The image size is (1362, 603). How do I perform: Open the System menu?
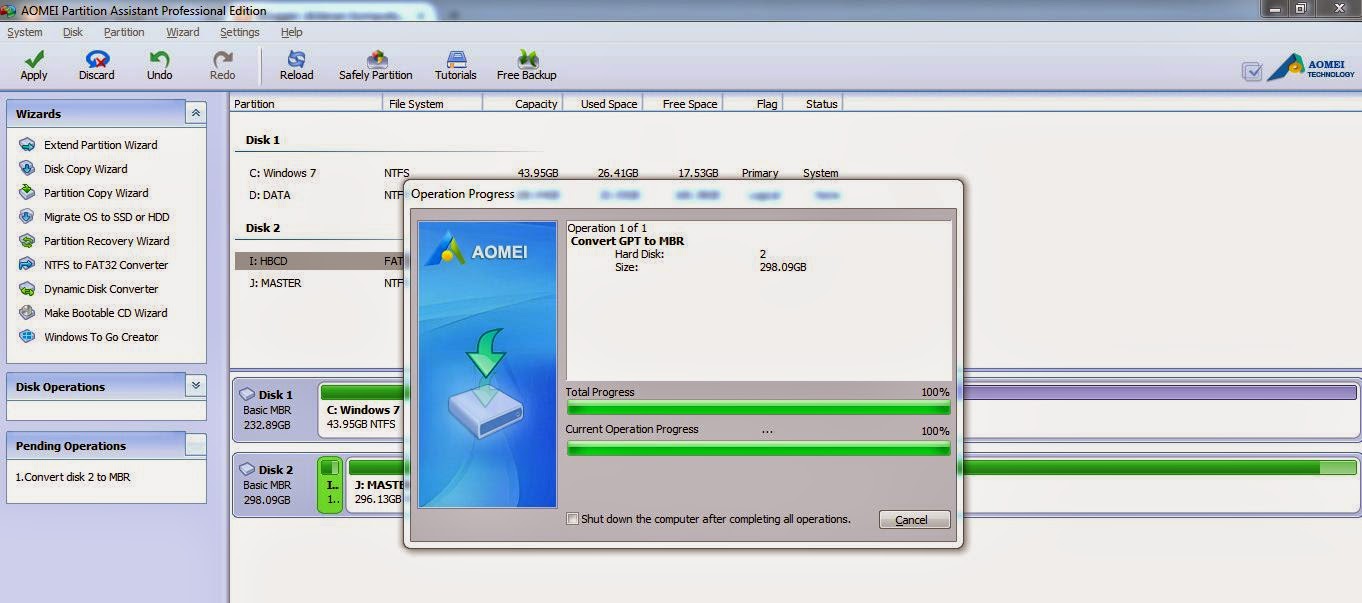[x=24, y=32]
